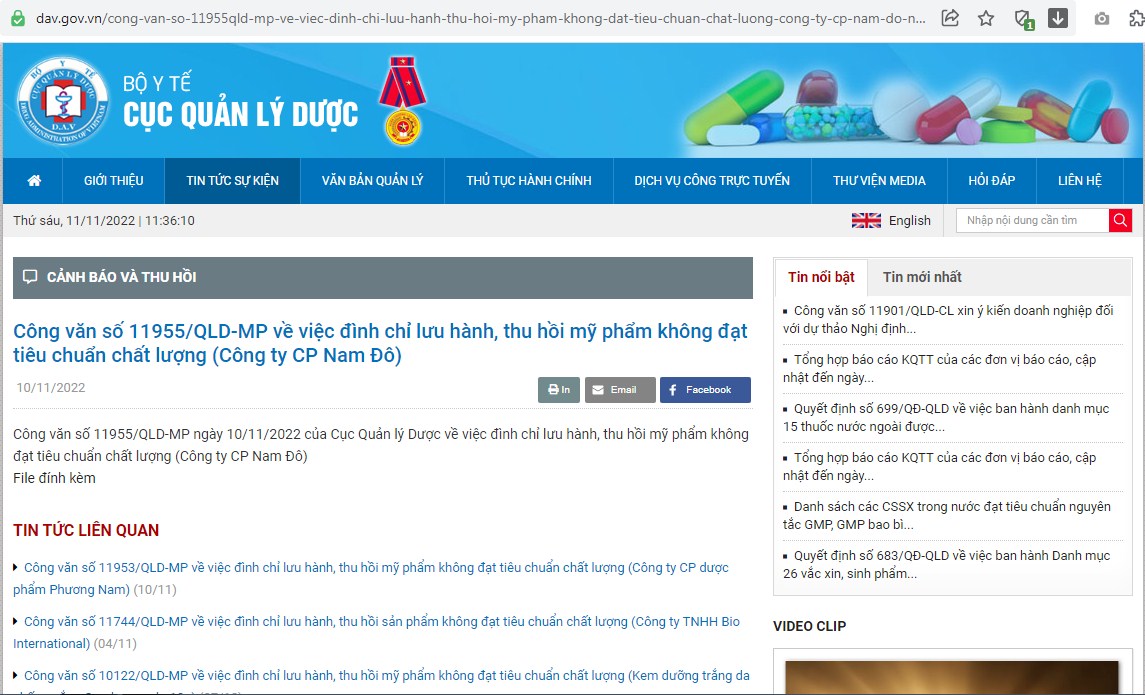Toggle to English language with the flag icon
The width and height of the screenshot is (1145, 695).
(x=866, y=220)
